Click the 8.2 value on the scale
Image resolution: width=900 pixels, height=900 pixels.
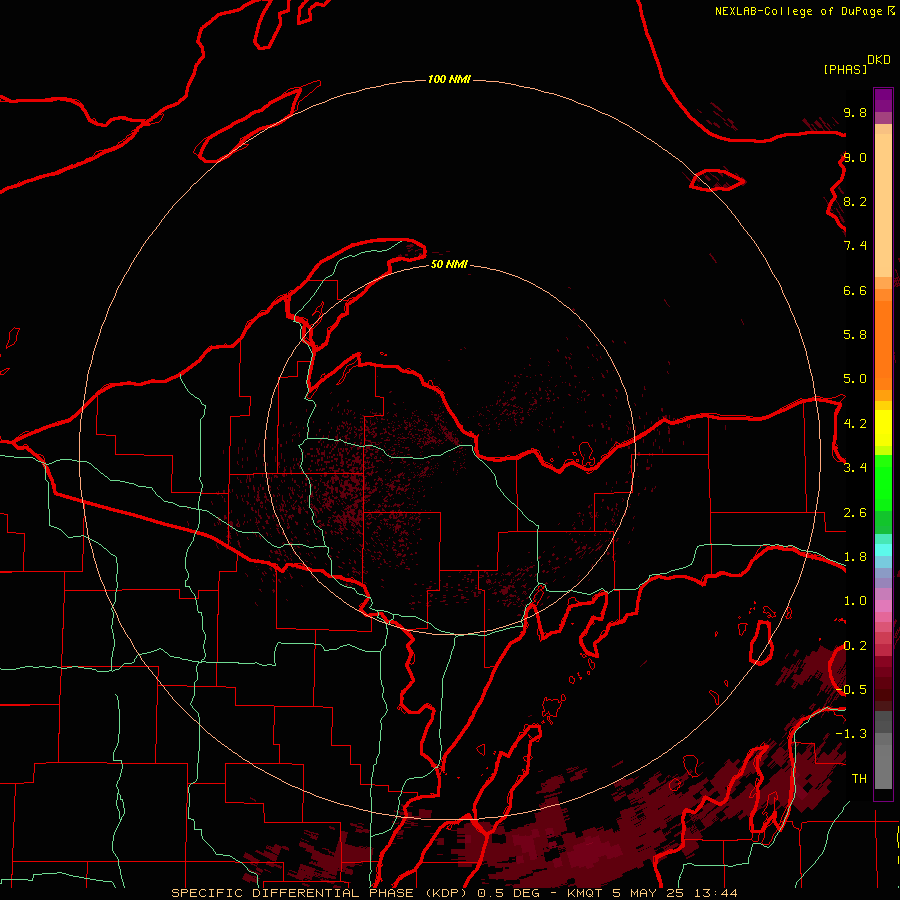pos(855,201)
